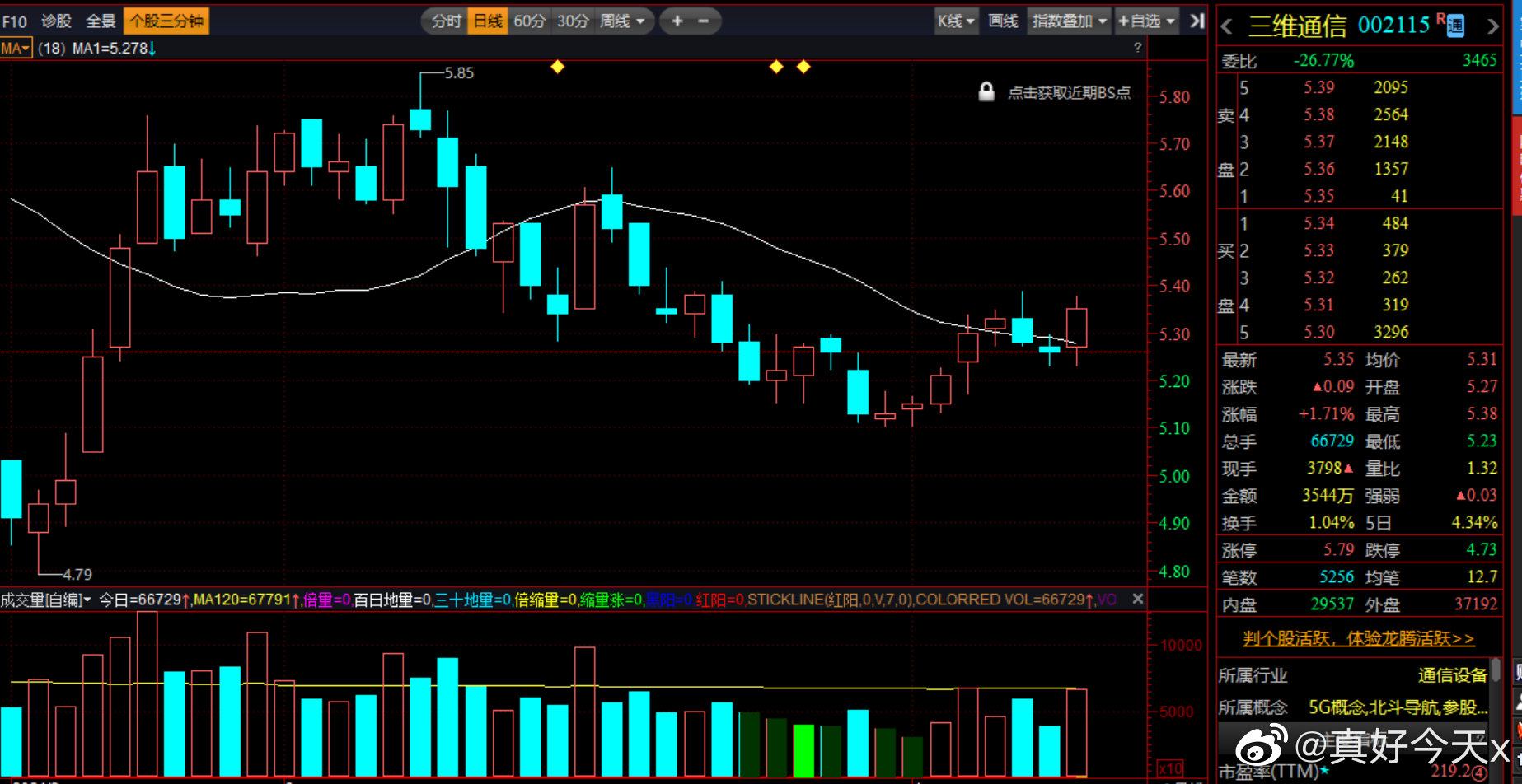Click sell level 1 price 5.35
Screen dimensions: 1522x784
[x=1318, y=196]
